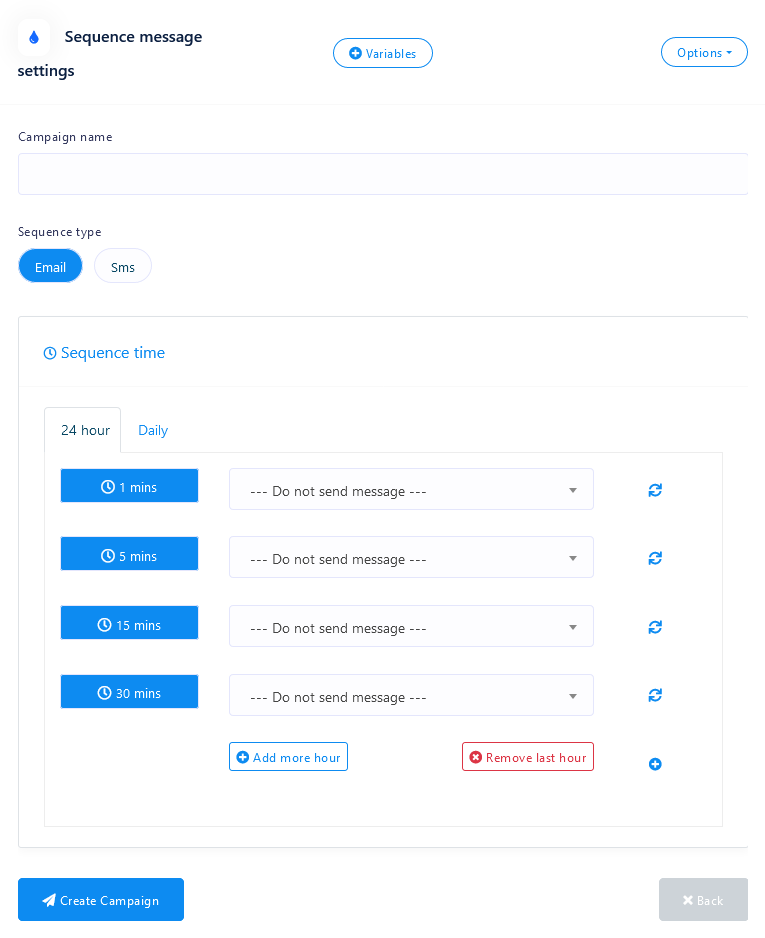Switch to the Daily tab

coord(153,430)
